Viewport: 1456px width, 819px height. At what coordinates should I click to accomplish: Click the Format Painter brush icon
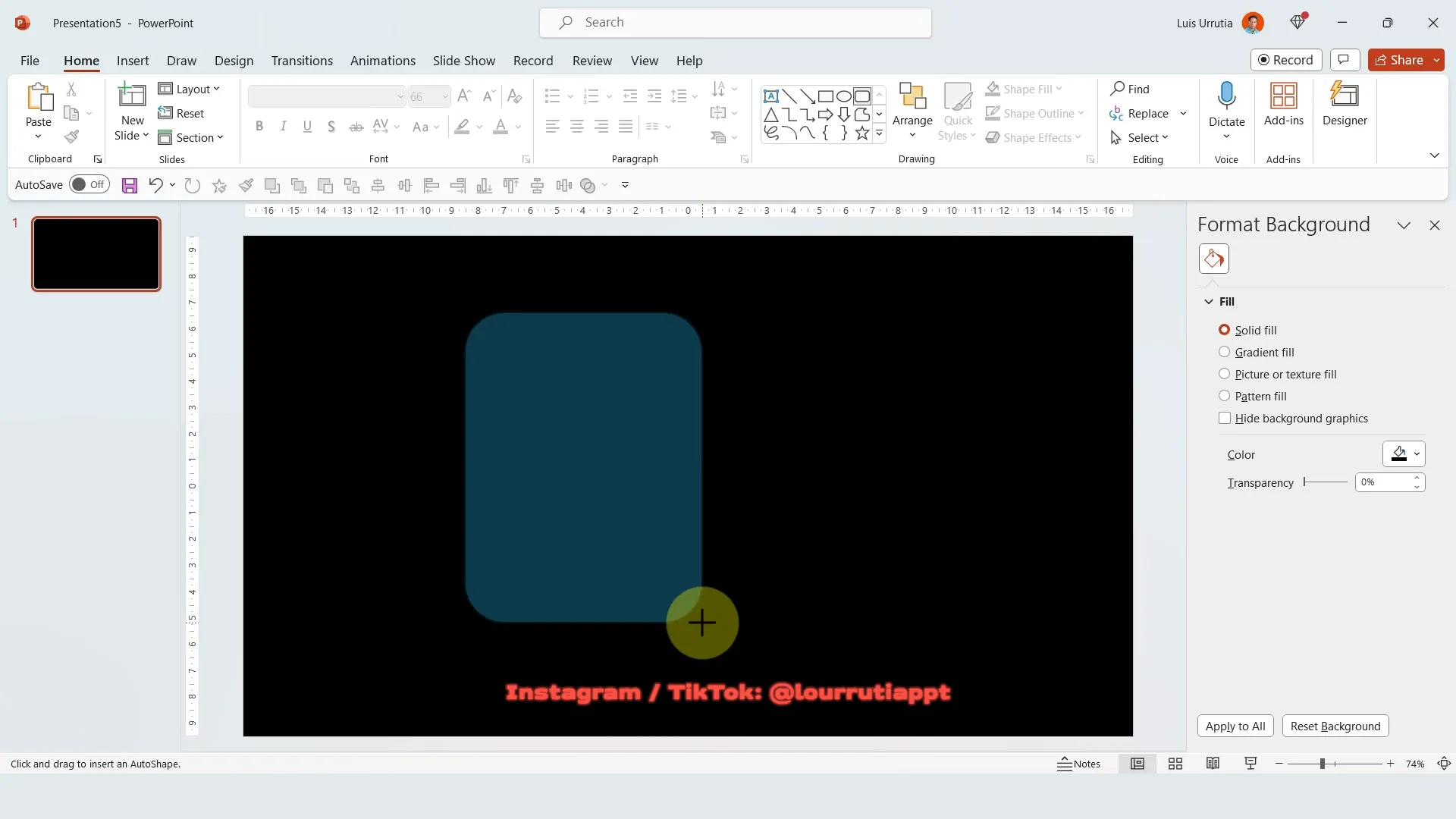(x=71, y=137)
